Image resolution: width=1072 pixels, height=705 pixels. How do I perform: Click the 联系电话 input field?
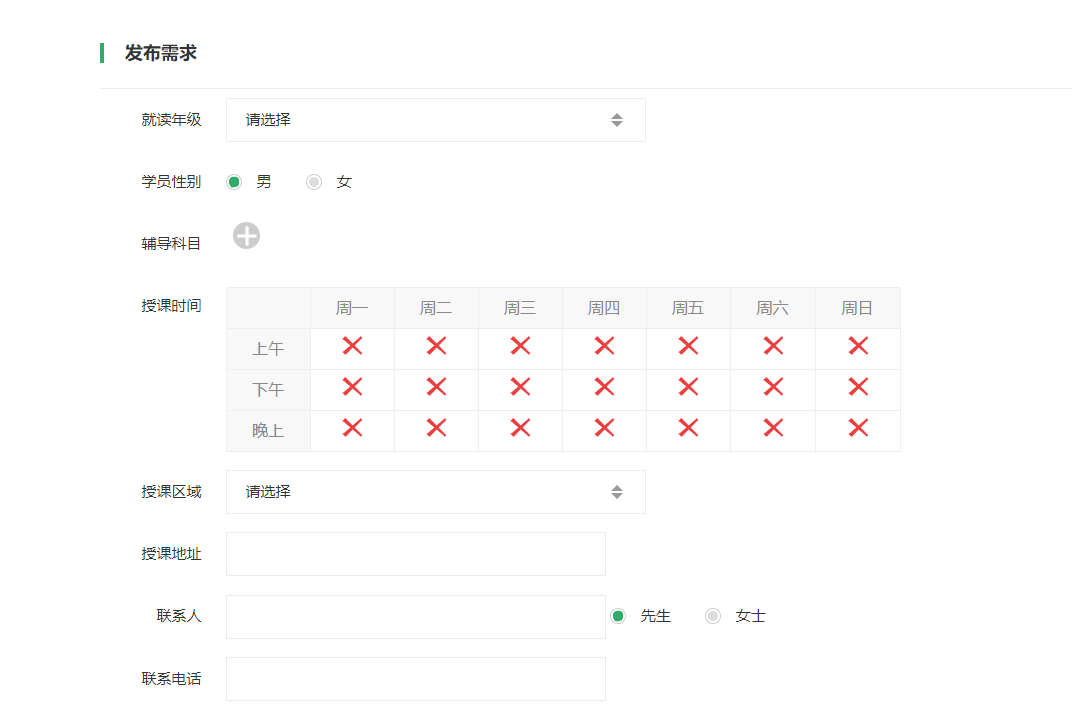pos(415,679)
